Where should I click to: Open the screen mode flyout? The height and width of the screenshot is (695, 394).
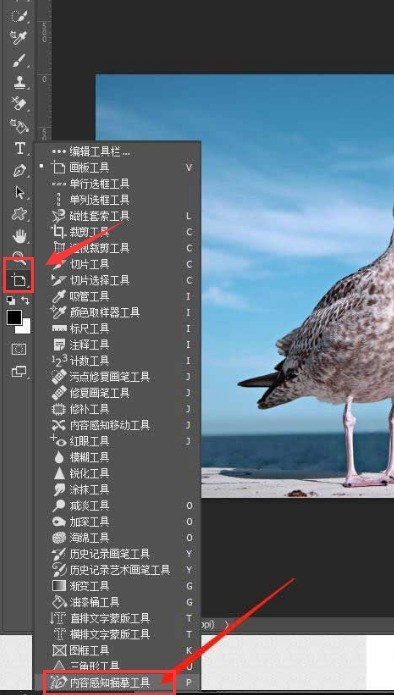pos(19,371)
